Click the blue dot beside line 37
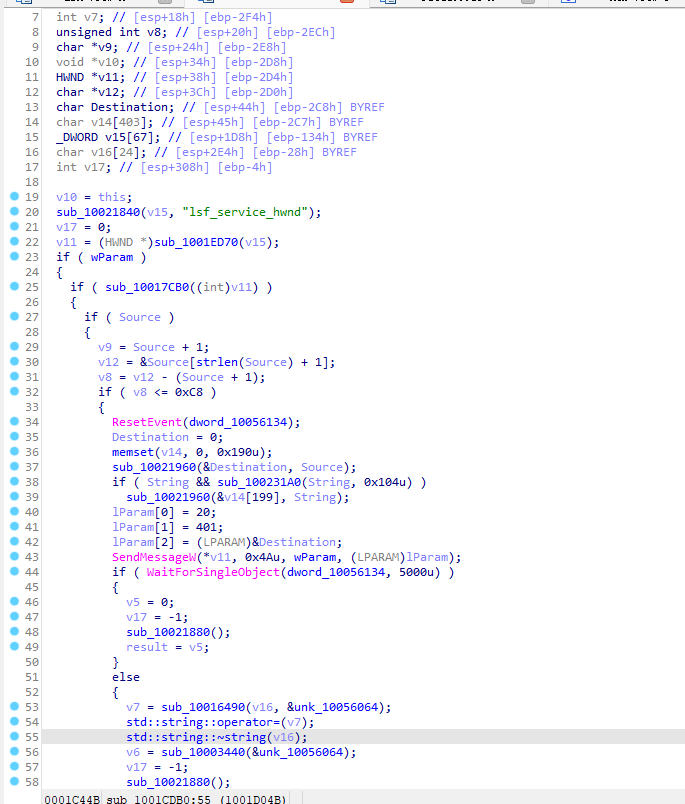 (x=14, y=467)
